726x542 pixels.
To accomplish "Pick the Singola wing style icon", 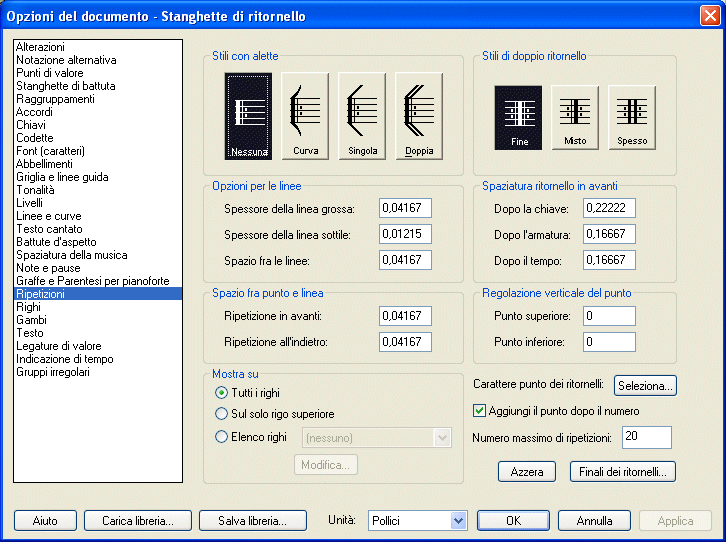I will (x=362, y=116).
